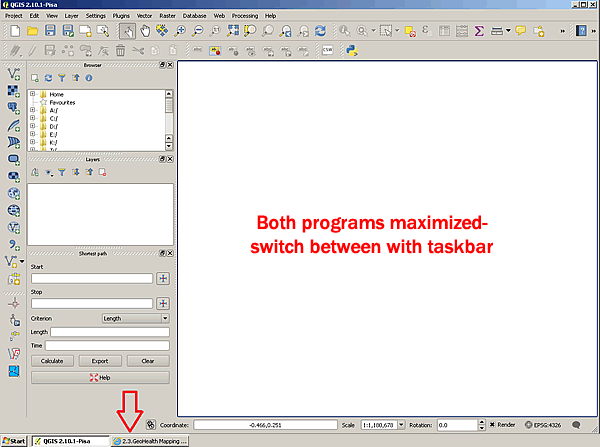Pick Stop point with crosshair button
This screenshot has width=600, height=447.
click(163, 303)
